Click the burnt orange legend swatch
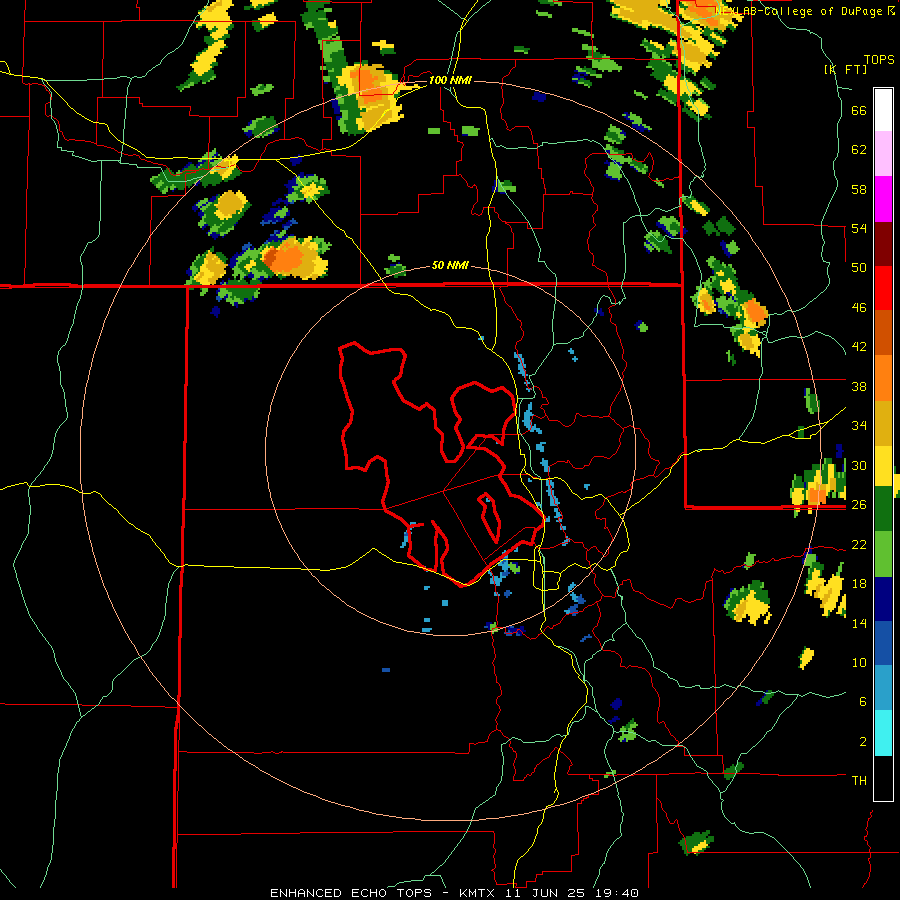The image size is (900, 900). click(x=883, y=332)
